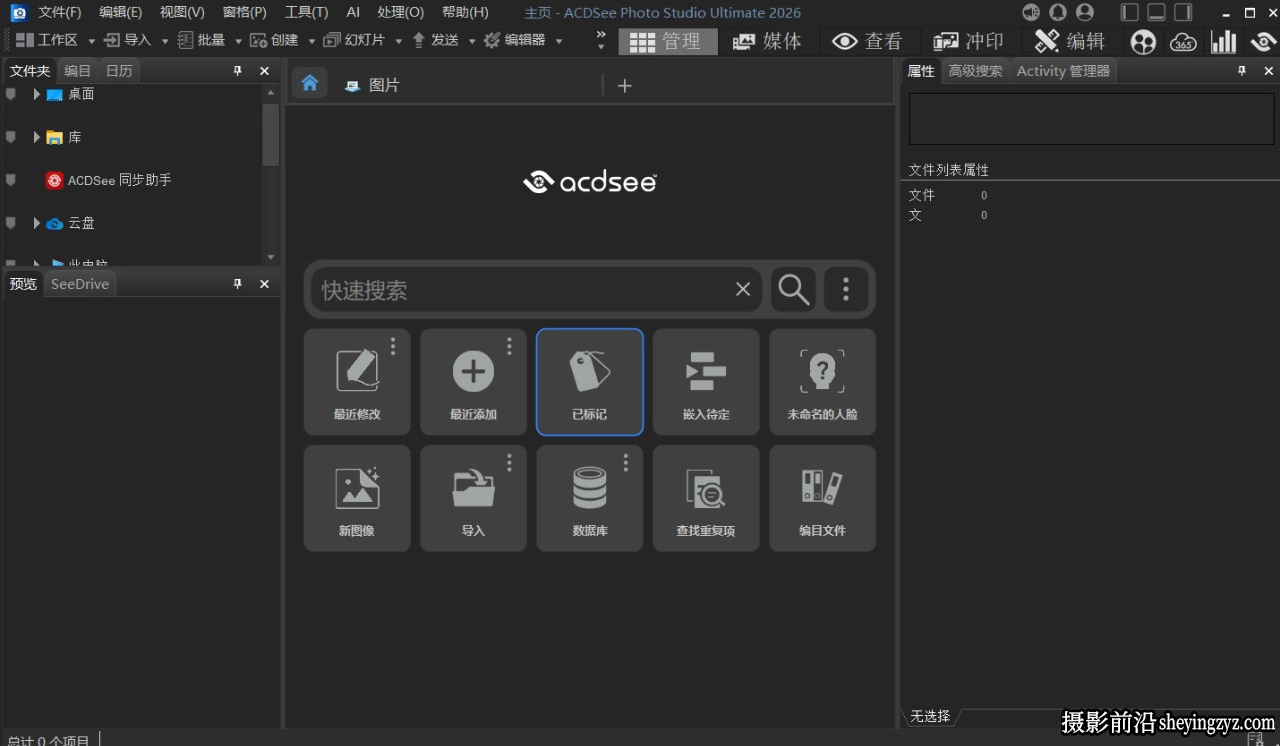Open the Activity 管理器 tab
1280x746 pixels.
pyautogui.click(x=1063, y=71)
